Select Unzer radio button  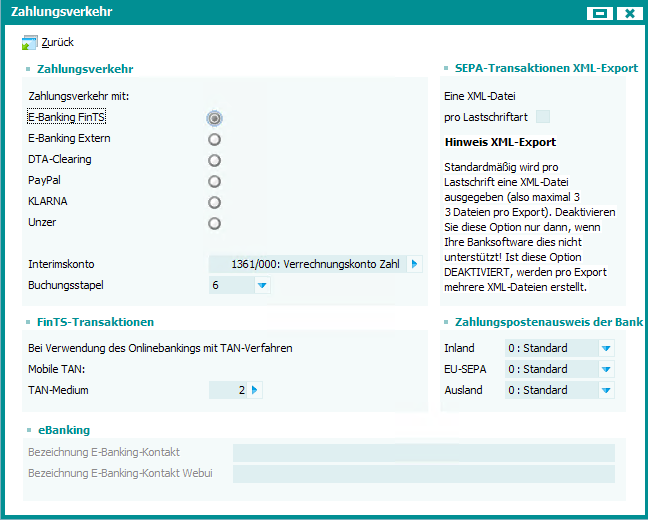[214, 223]
